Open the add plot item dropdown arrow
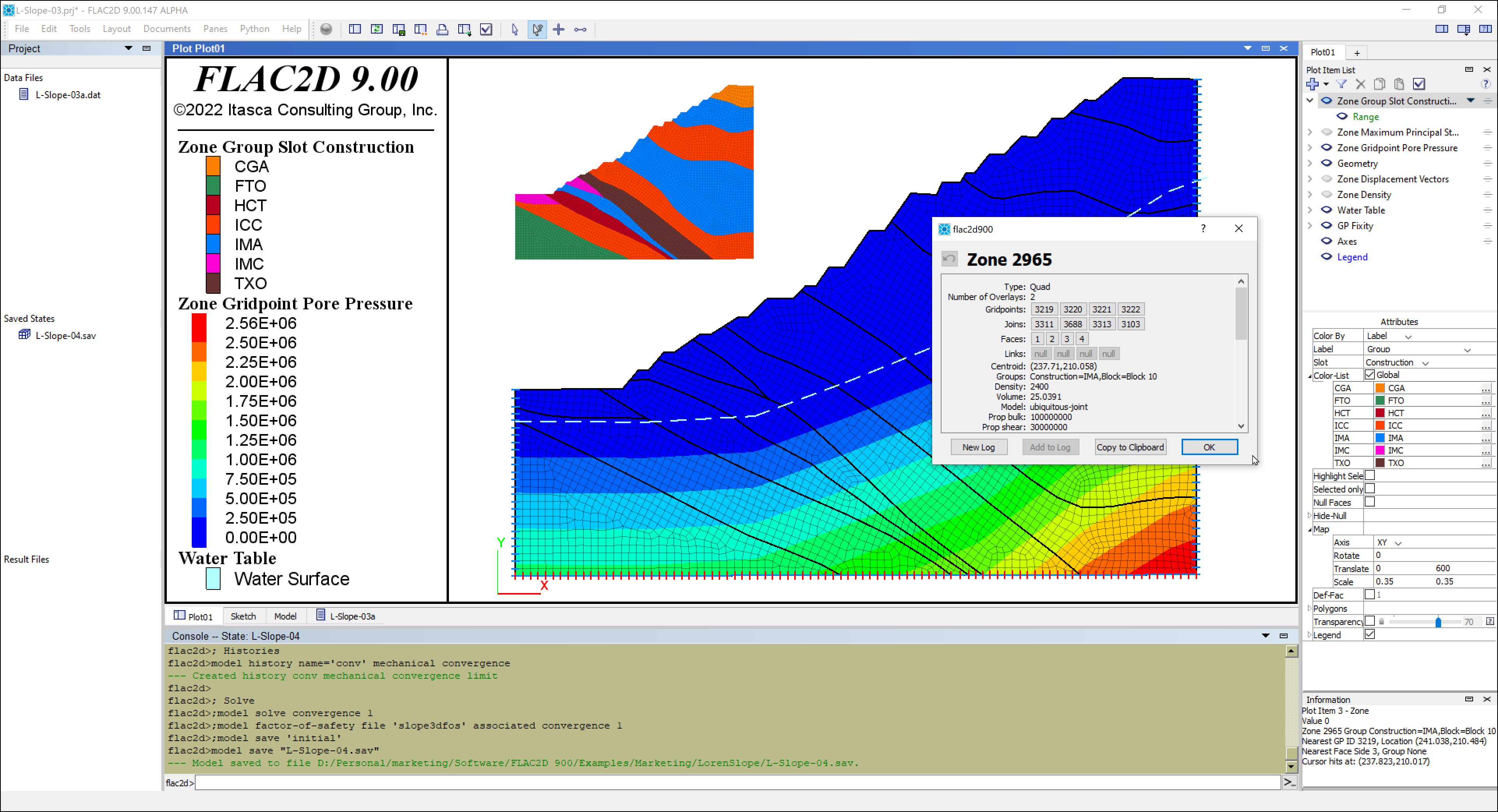 tap(1327, 85)
